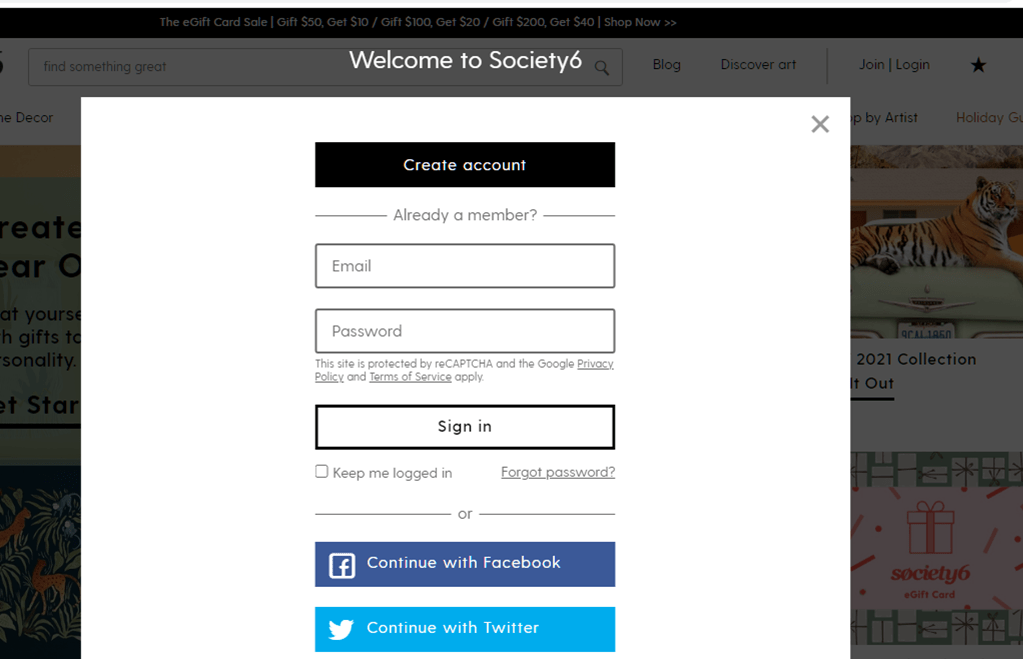Click the Sign in button
Screen dimensions: 1023x659
point(465,427)
